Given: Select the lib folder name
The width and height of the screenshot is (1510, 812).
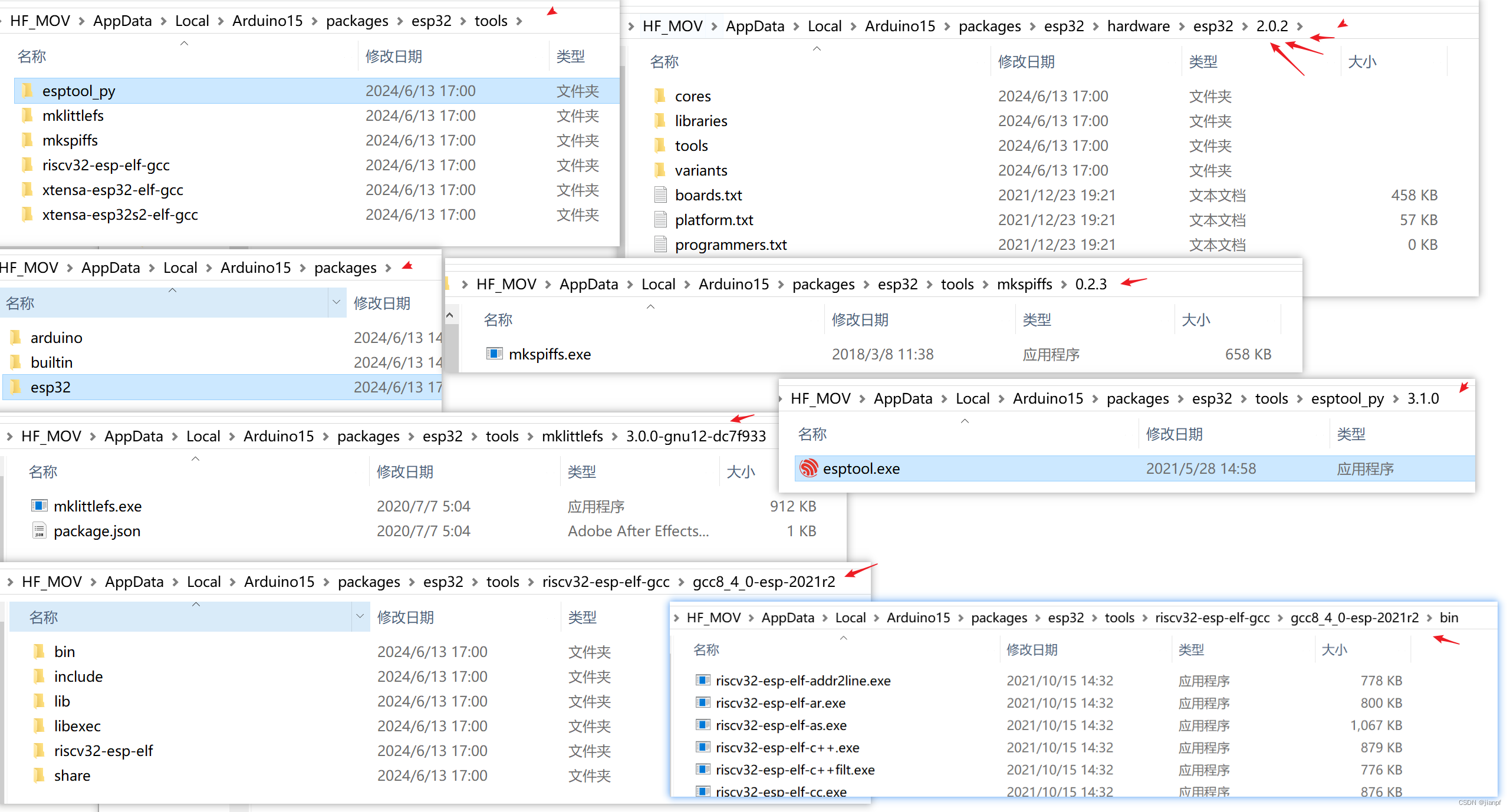Looking at the screenshot, I should point(62,701).
